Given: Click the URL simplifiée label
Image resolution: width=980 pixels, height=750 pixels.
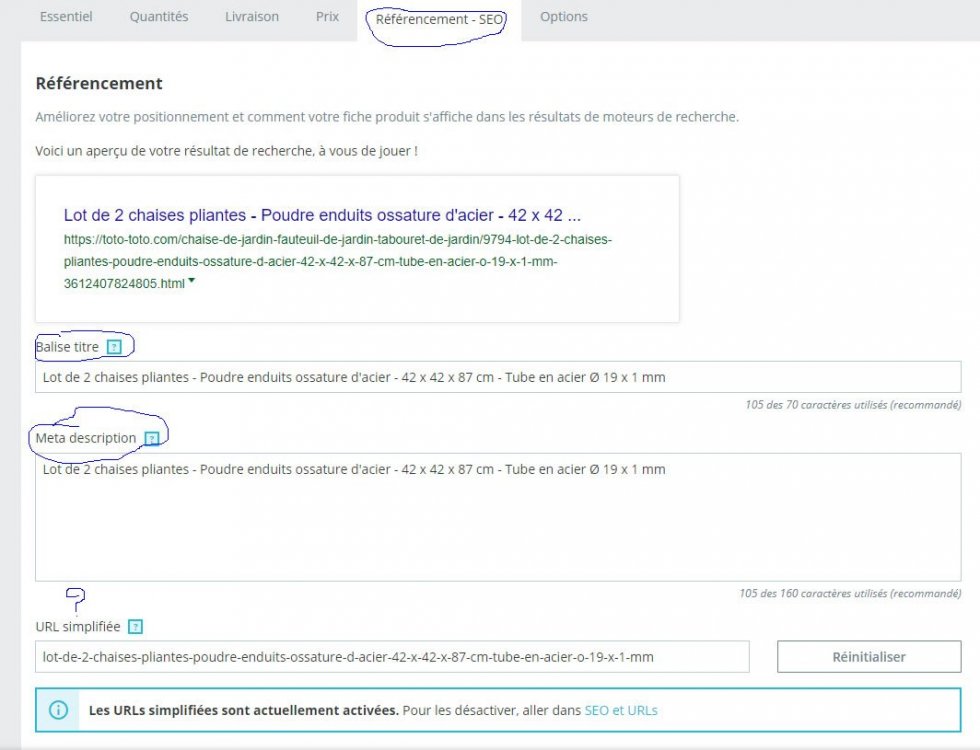Looking at the screenshot, I should [78, 627].
